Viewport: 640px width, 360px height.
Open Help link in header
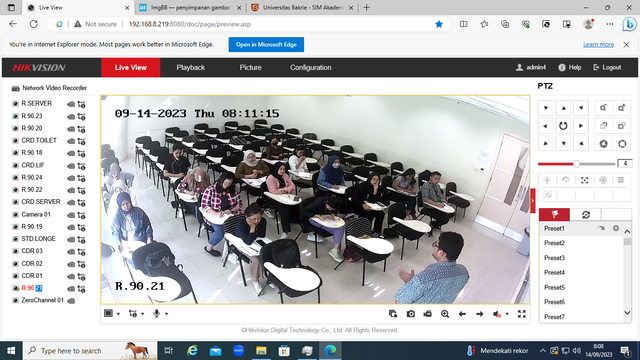(x=570, y=67)
